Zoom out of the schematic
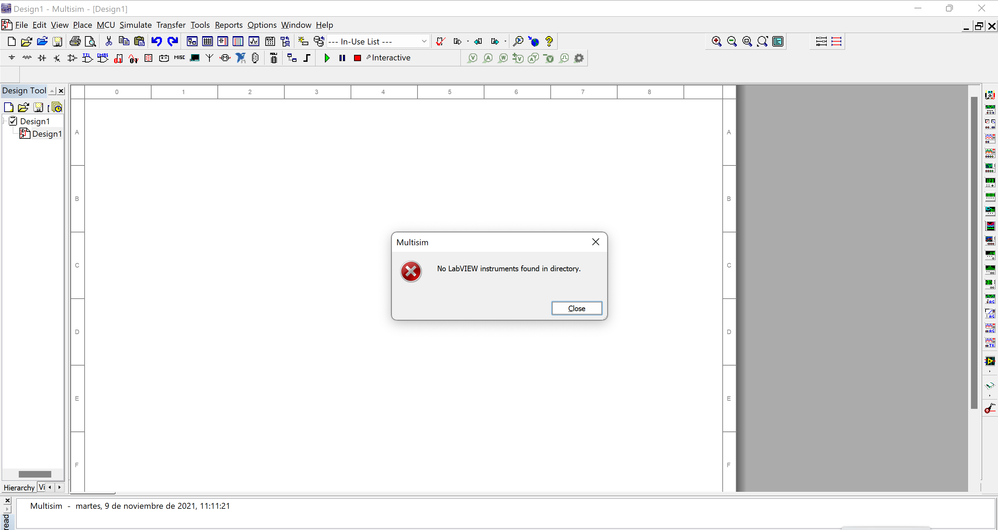 pos(732,41)
